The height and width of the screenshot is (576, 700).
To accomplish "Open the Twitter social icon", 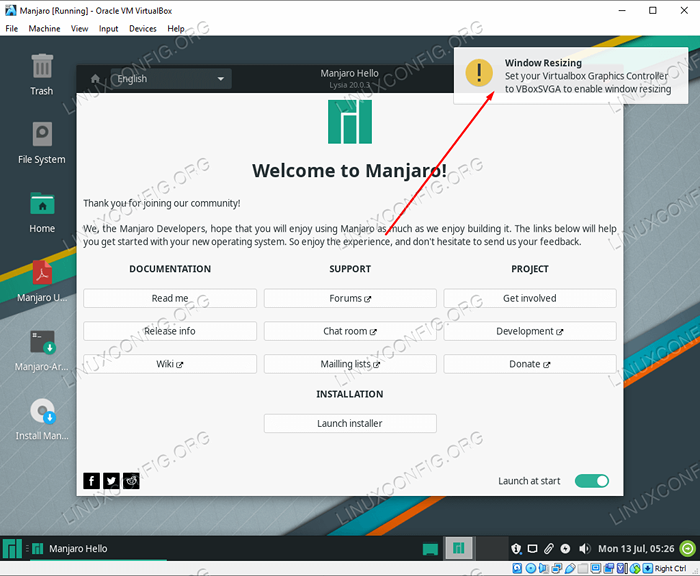I will coord(111,481).
